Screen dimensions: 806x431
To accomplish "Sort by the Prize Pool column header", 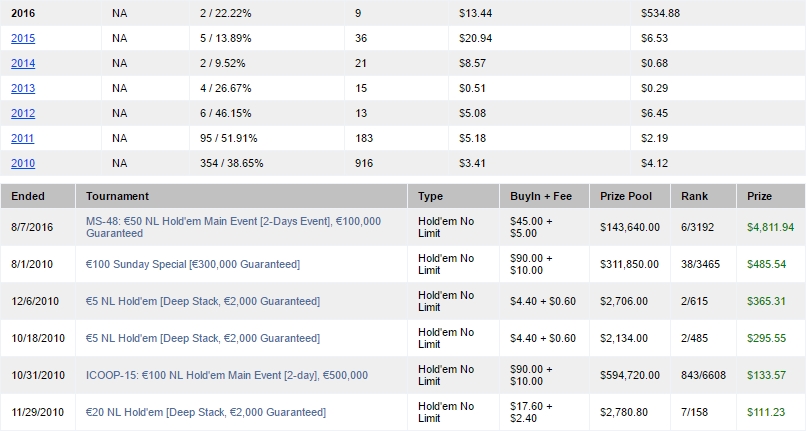I will click(626, 196).
